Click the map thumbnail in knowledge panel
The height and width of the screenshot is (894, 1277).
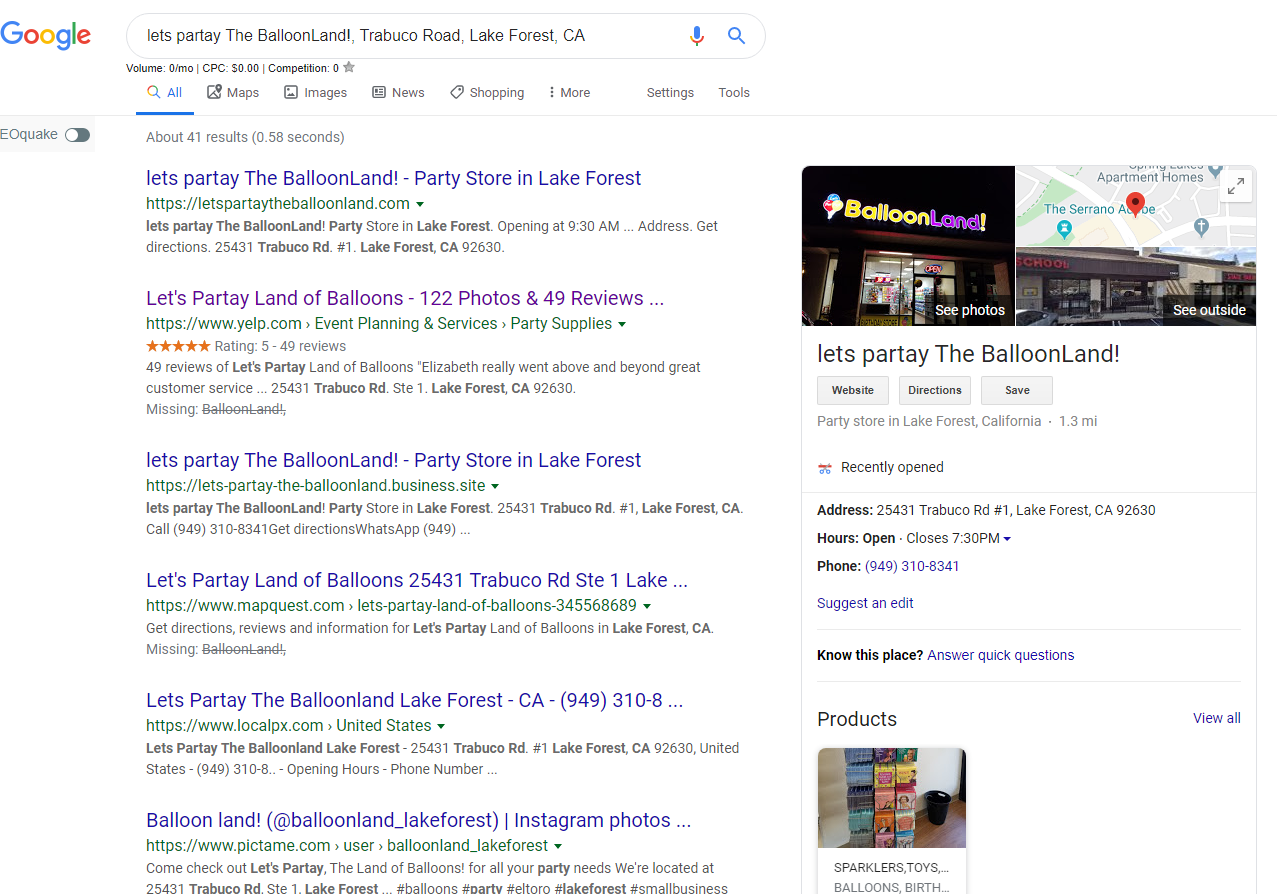pyautogui.click(x=1136, y=206)
